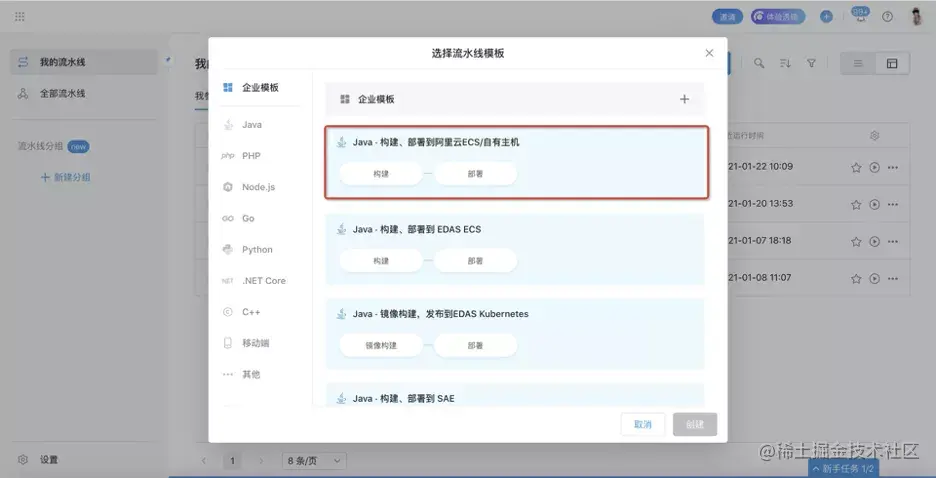Screen dimensions: 936x478
Task: Click 部署 stage in EDAS ECS template
Action: point(475,261)
